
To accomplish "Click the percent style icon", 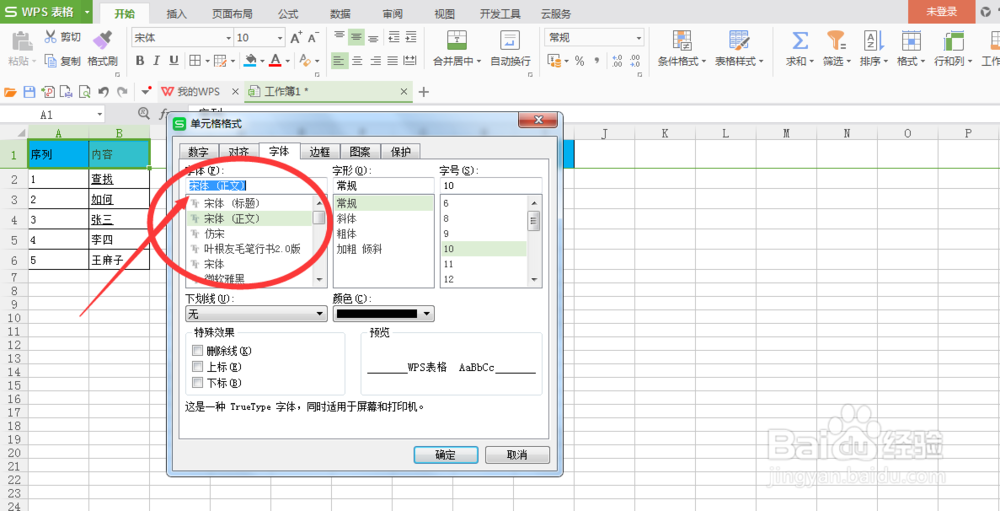I will (579, 61).
